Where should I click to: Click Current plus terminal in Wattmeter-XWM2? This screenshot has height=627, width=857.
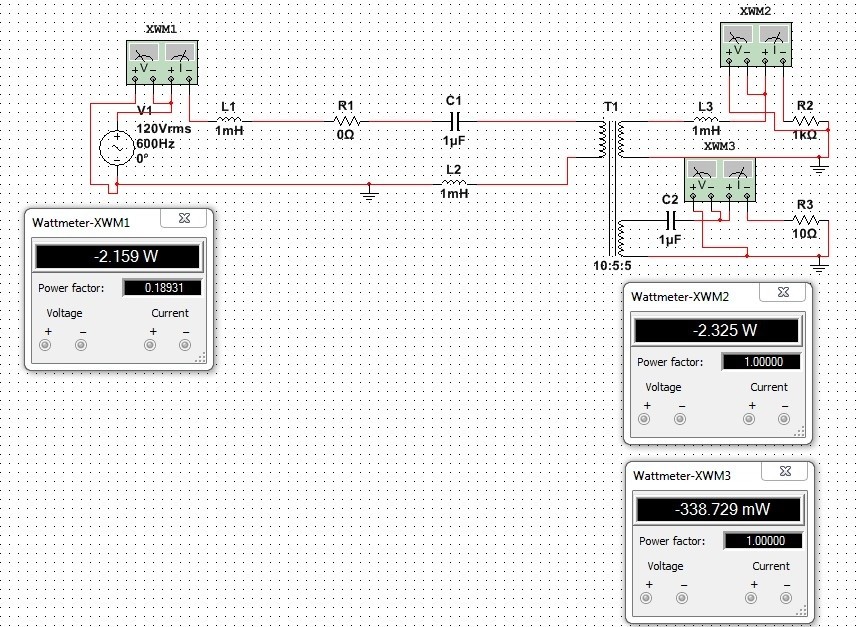749,419
